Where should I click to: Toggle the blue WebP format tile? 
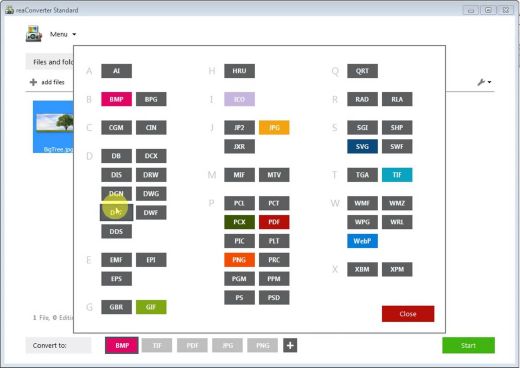362,241
